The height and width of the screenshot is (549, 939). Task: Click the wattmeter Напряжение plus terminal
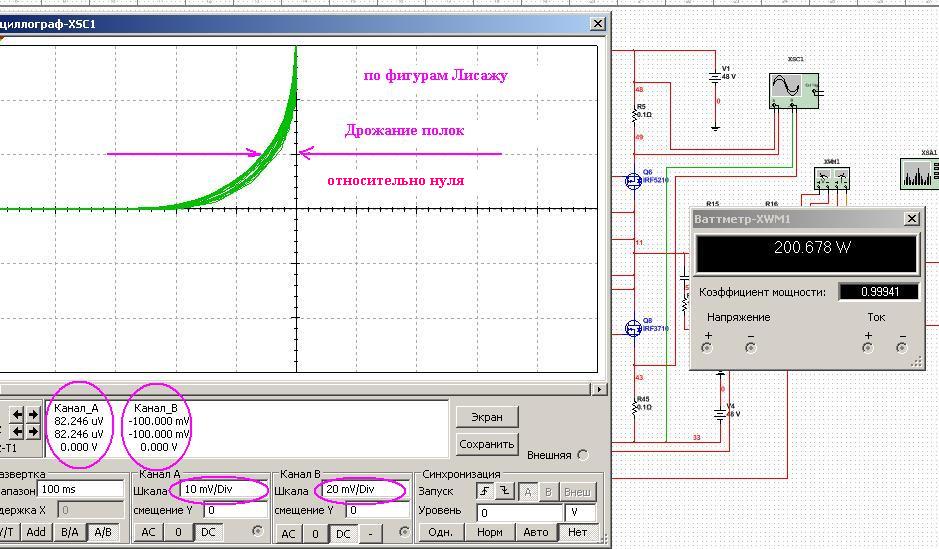(x=707, y=348)
